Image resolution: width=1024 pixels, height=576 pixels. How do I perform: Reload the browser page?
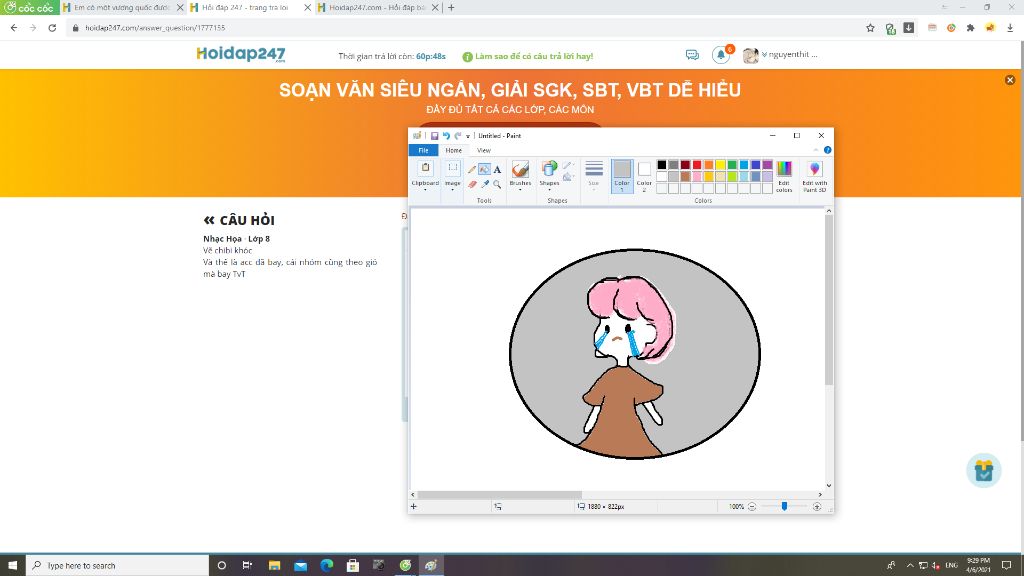[52, 28]
